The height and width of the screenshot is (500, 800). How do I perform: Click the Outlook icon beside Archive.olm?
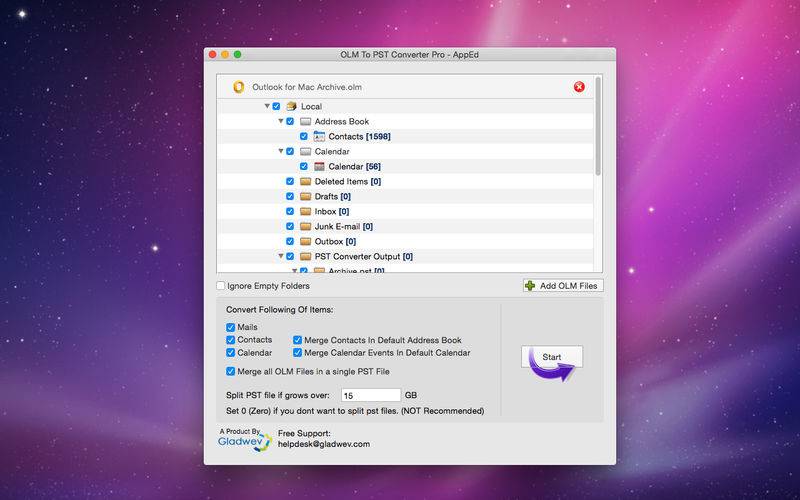tap(238, 87)
